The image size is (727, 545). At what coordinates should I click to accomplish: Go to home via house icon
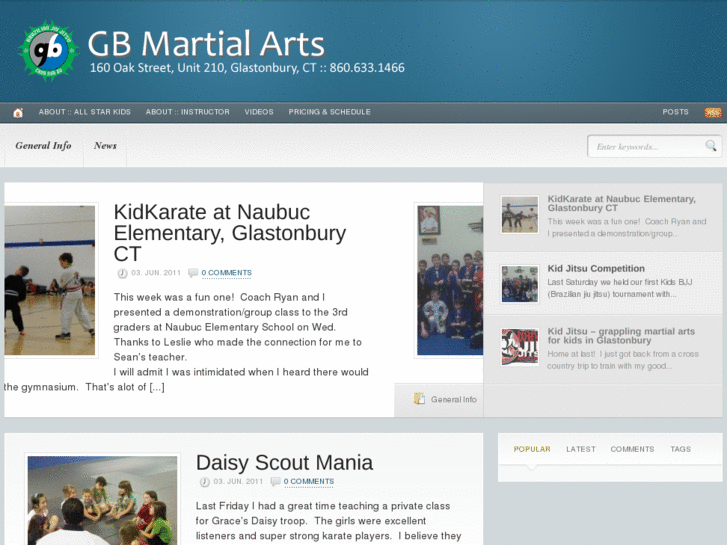18,112
